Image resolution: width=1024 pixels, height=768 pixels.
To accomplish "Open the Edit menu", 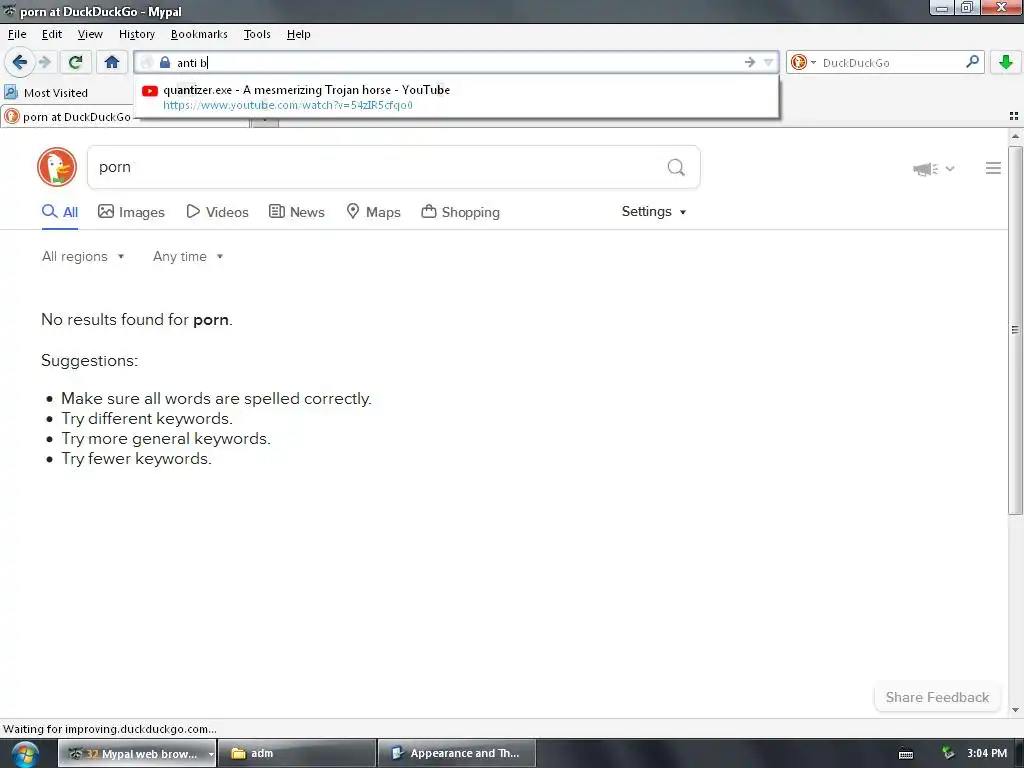I will tap(52, 34).
